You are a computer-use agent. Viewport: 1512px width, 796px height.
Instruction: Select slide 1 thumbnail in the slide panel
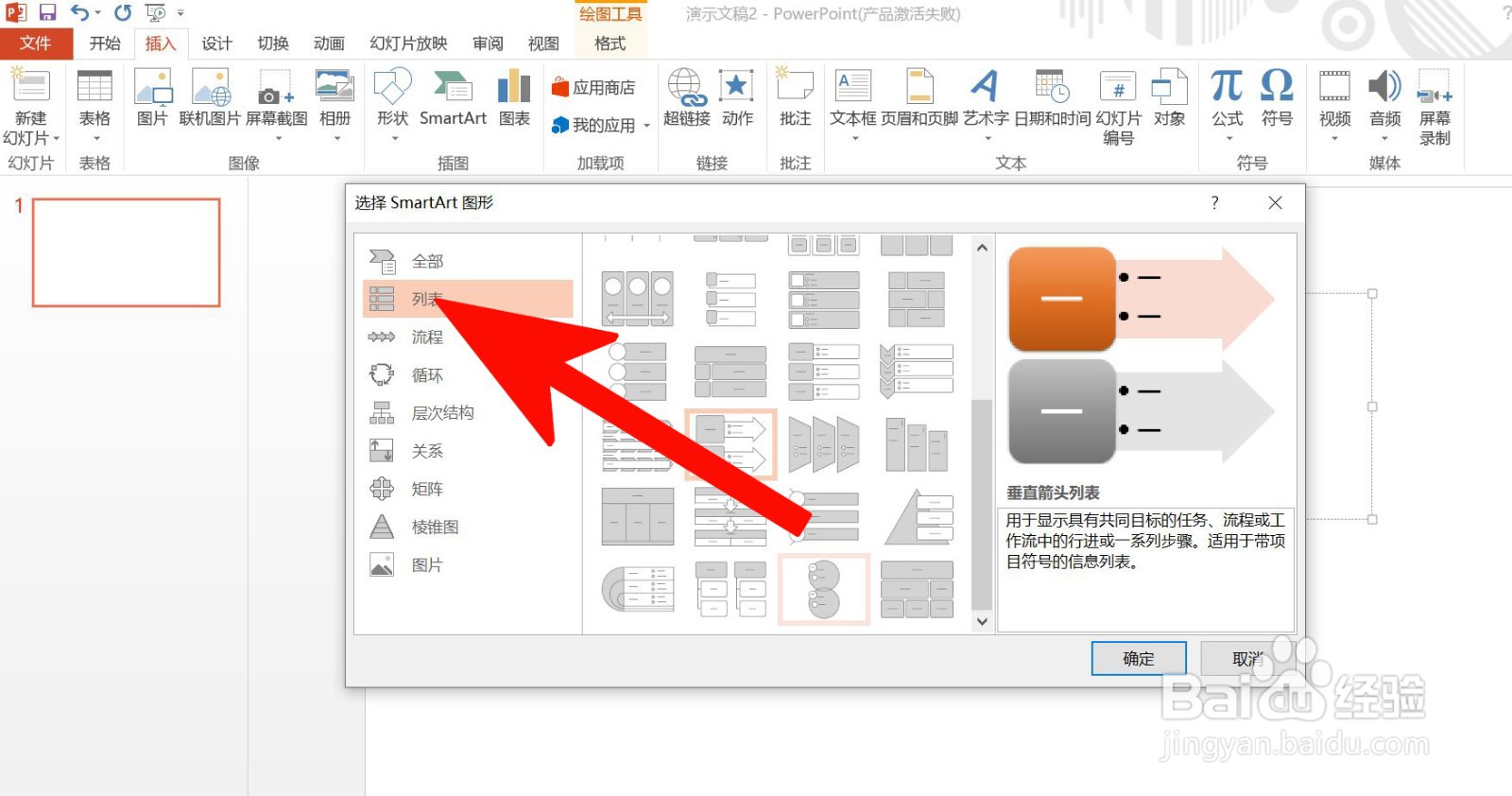127,252
